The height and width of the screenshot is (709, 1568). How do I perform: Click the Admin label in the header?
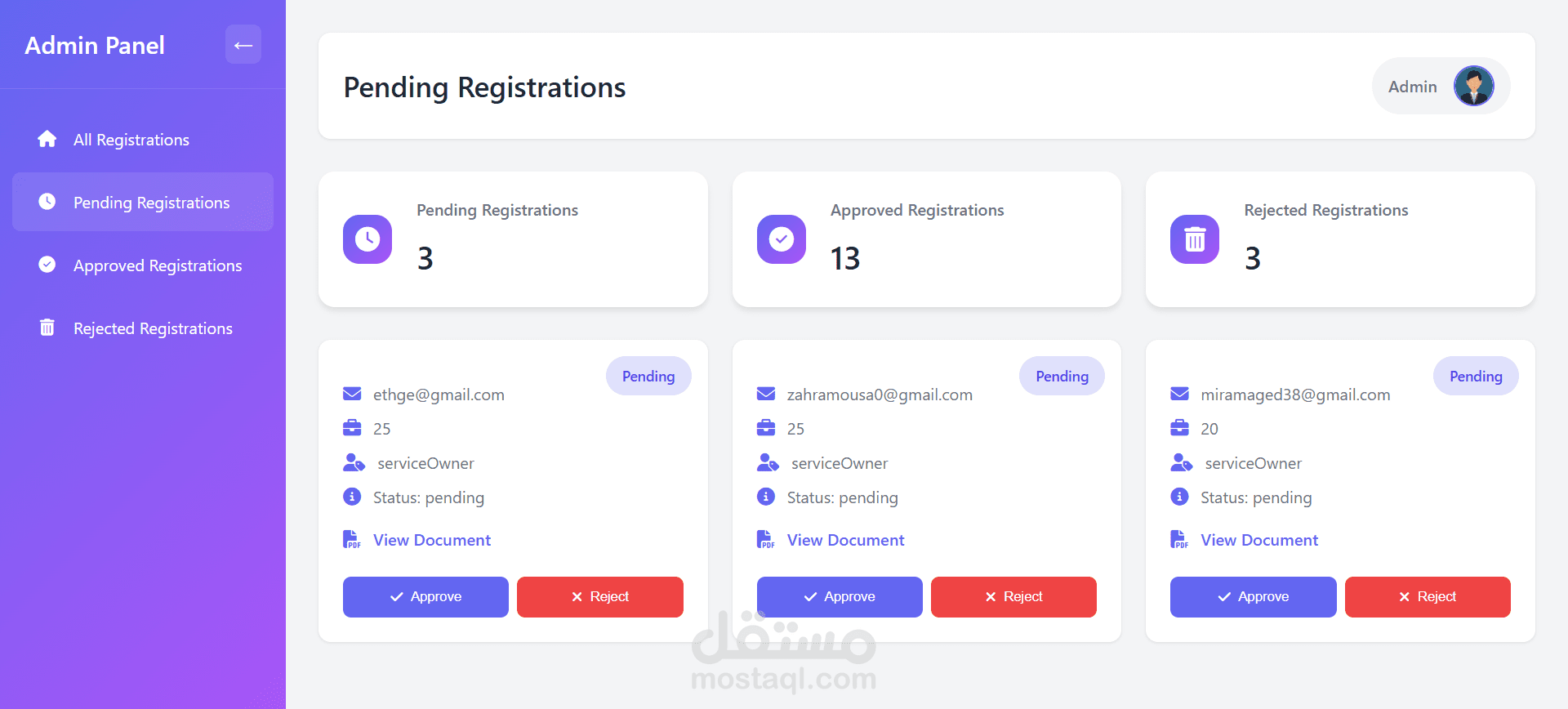coord(1412,87)
